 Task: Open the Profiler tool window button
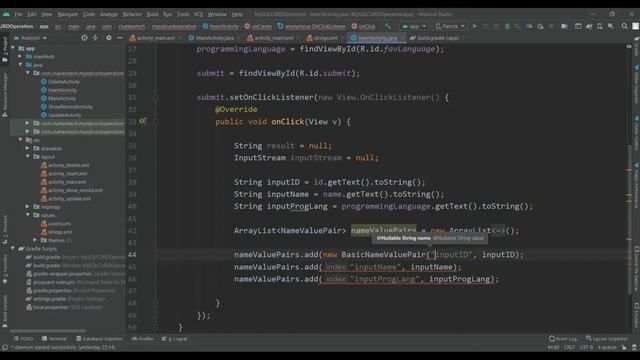point(142,339)
